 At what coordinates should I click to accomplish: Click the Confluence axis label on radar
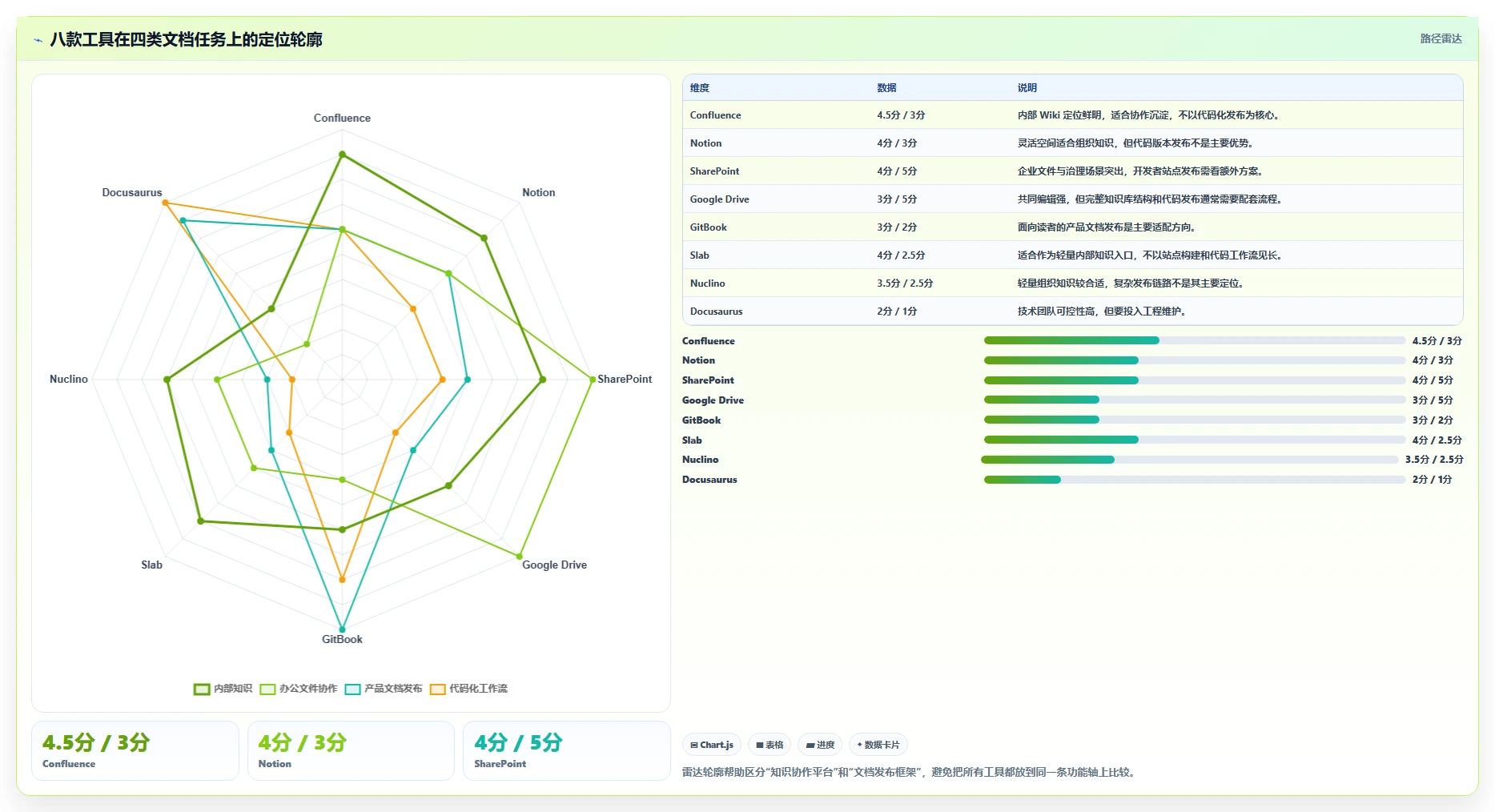click(342, 118)
